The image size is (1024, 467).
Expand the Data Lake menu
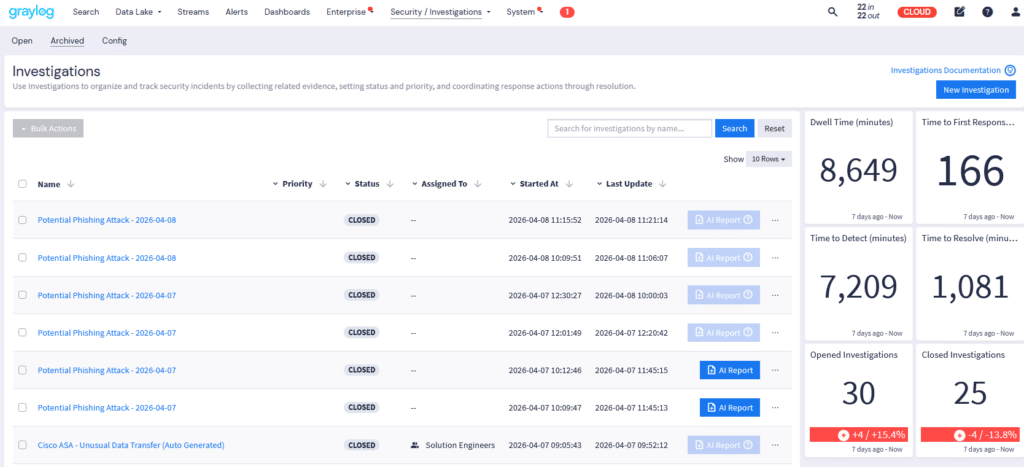click(138, 12)
